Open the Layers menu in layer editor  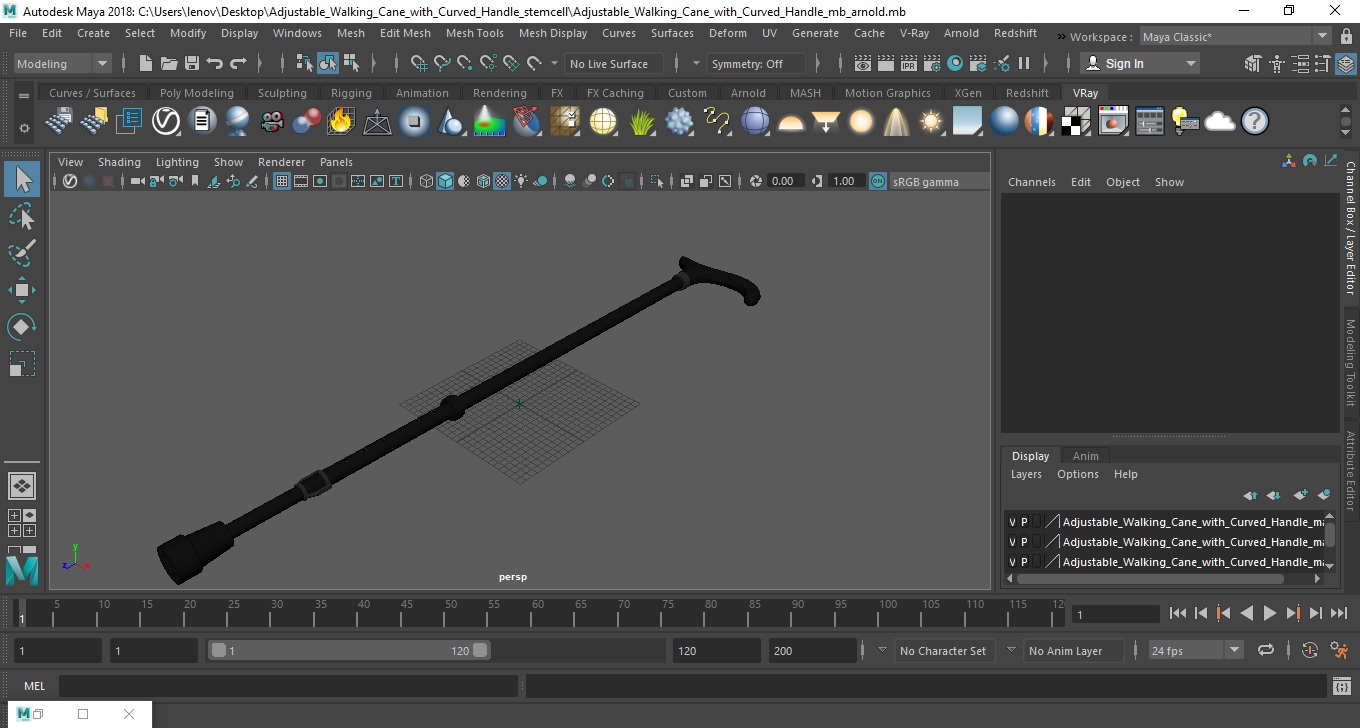click(1026, 474)
